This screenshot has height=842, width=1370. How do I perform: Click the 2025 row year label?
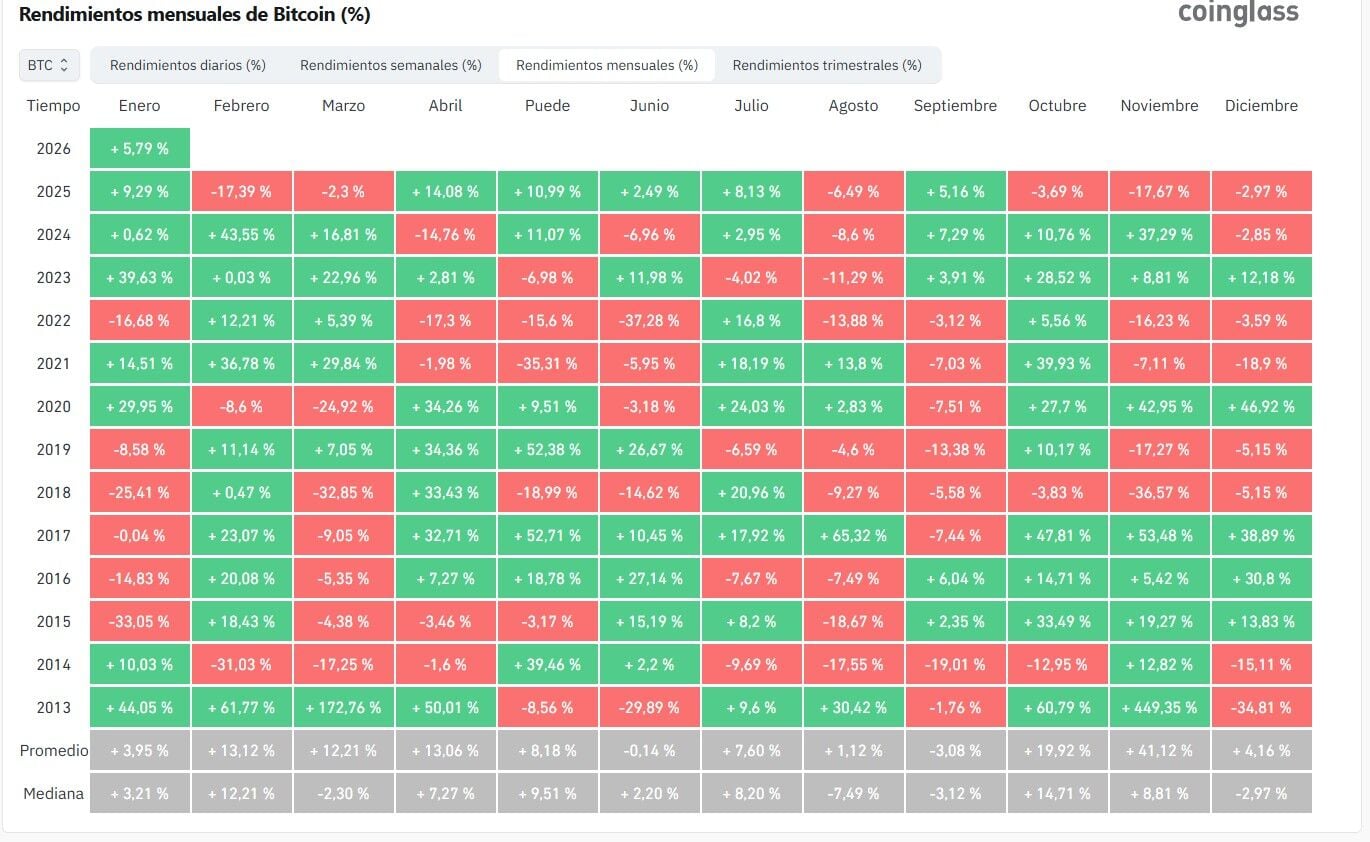54,191
